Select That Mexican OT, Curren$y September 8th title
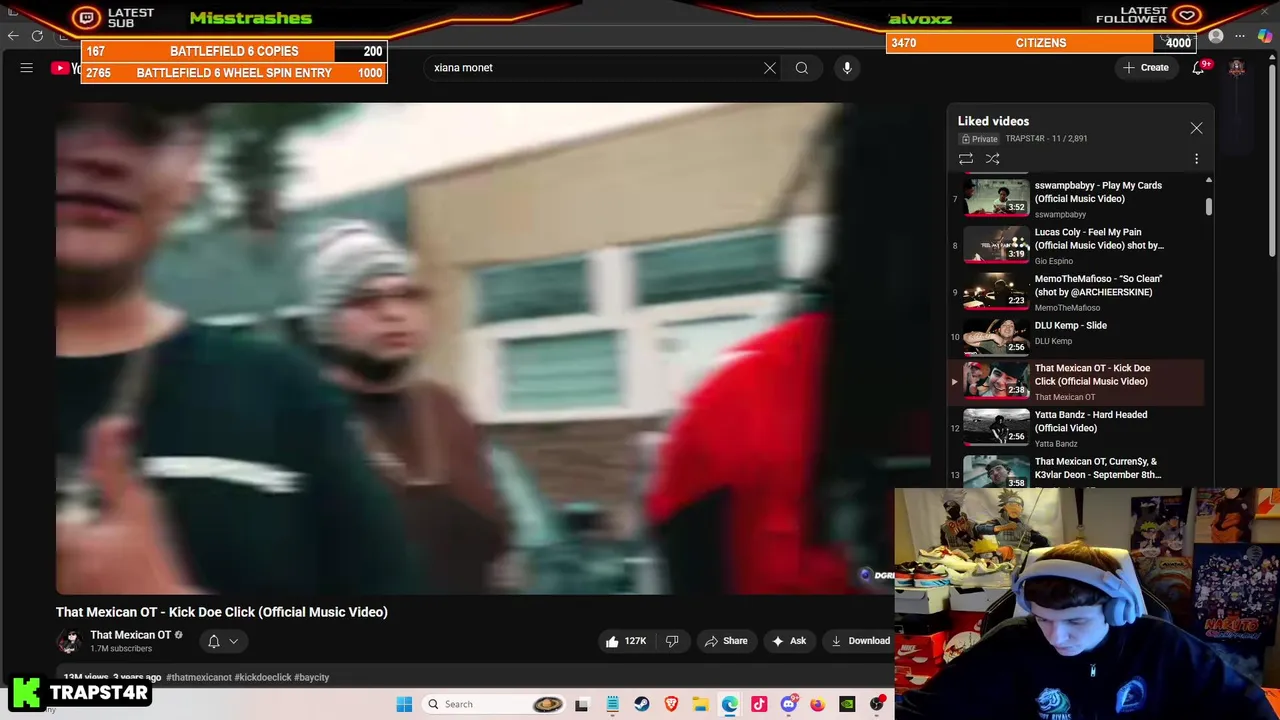 coord(1097,468)
